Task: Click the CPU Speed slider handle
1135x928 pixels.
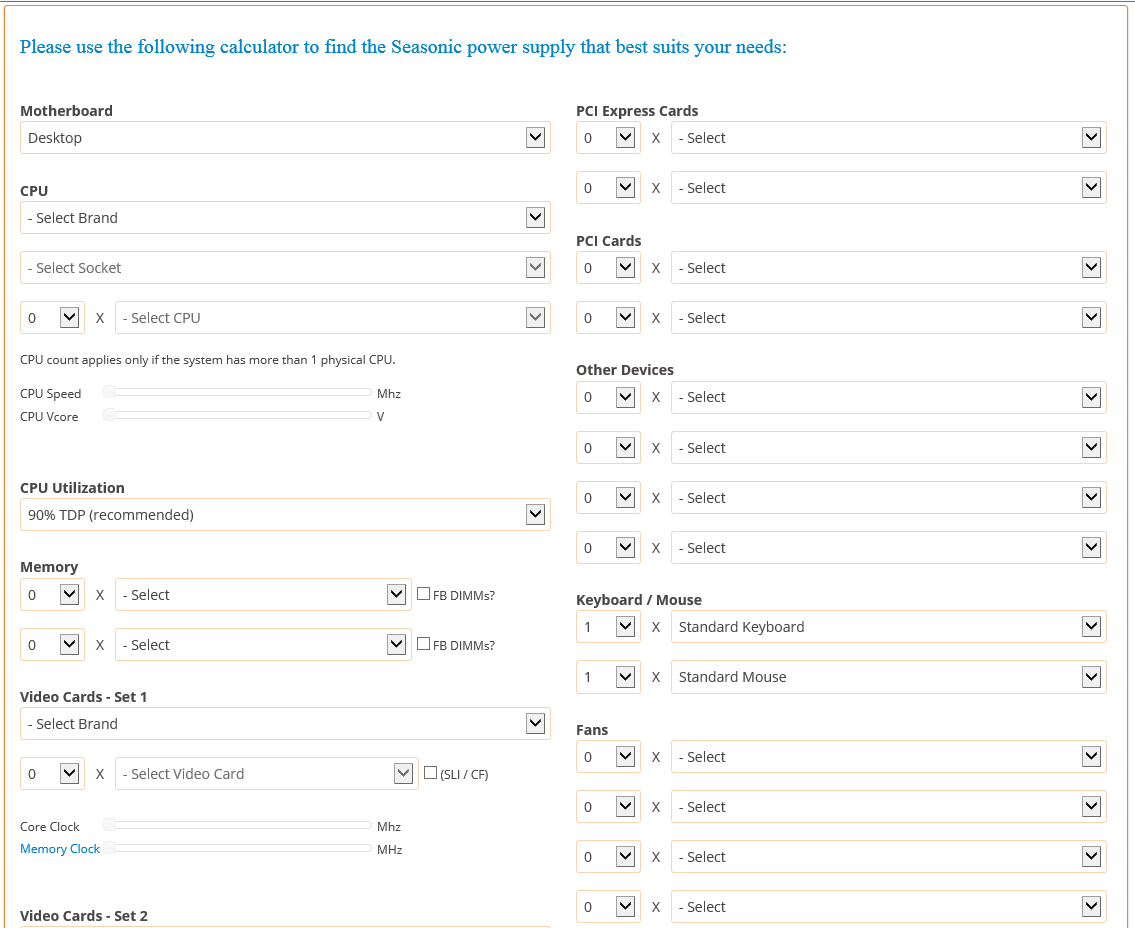Action: coord(109,392)
